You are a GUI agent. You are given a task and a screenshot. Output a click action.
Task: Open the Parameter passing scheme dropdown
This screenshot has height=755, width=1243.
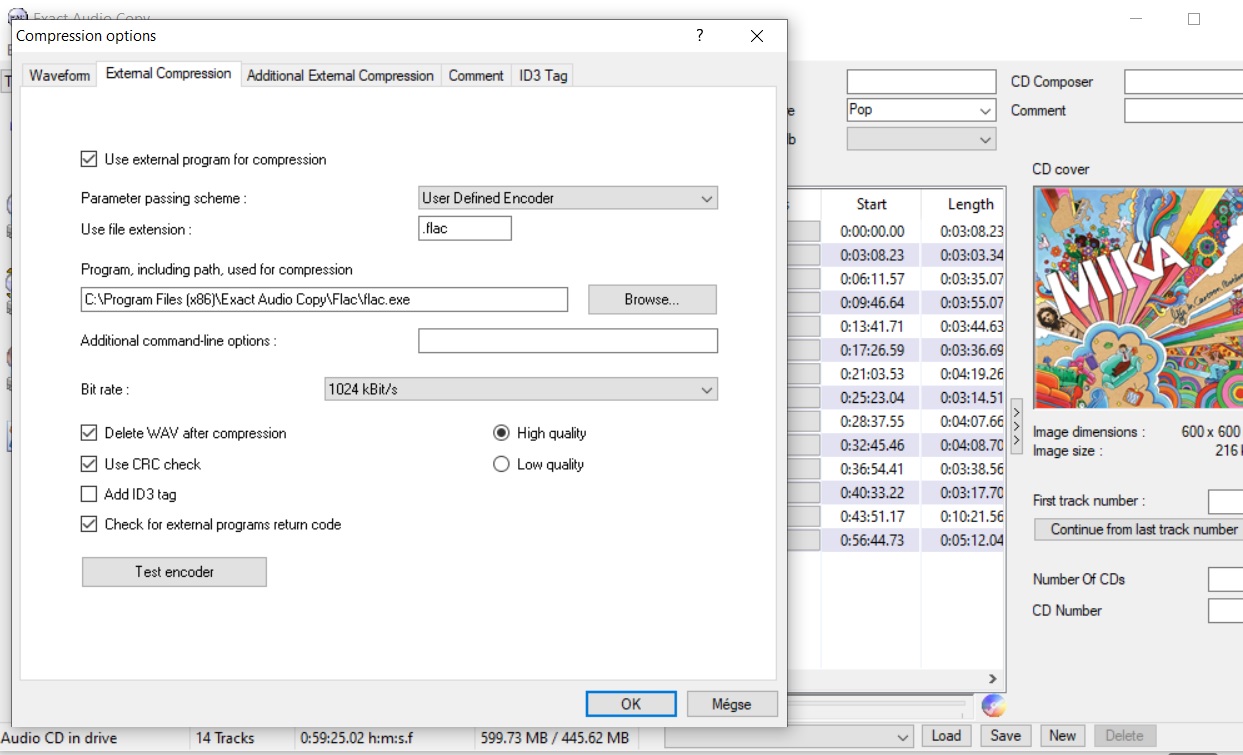pos(568,198)
